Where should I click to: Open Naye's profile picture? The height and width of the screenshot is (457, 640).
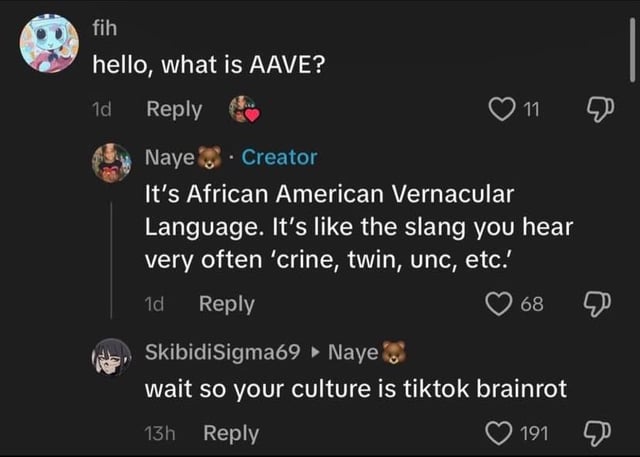111,162
